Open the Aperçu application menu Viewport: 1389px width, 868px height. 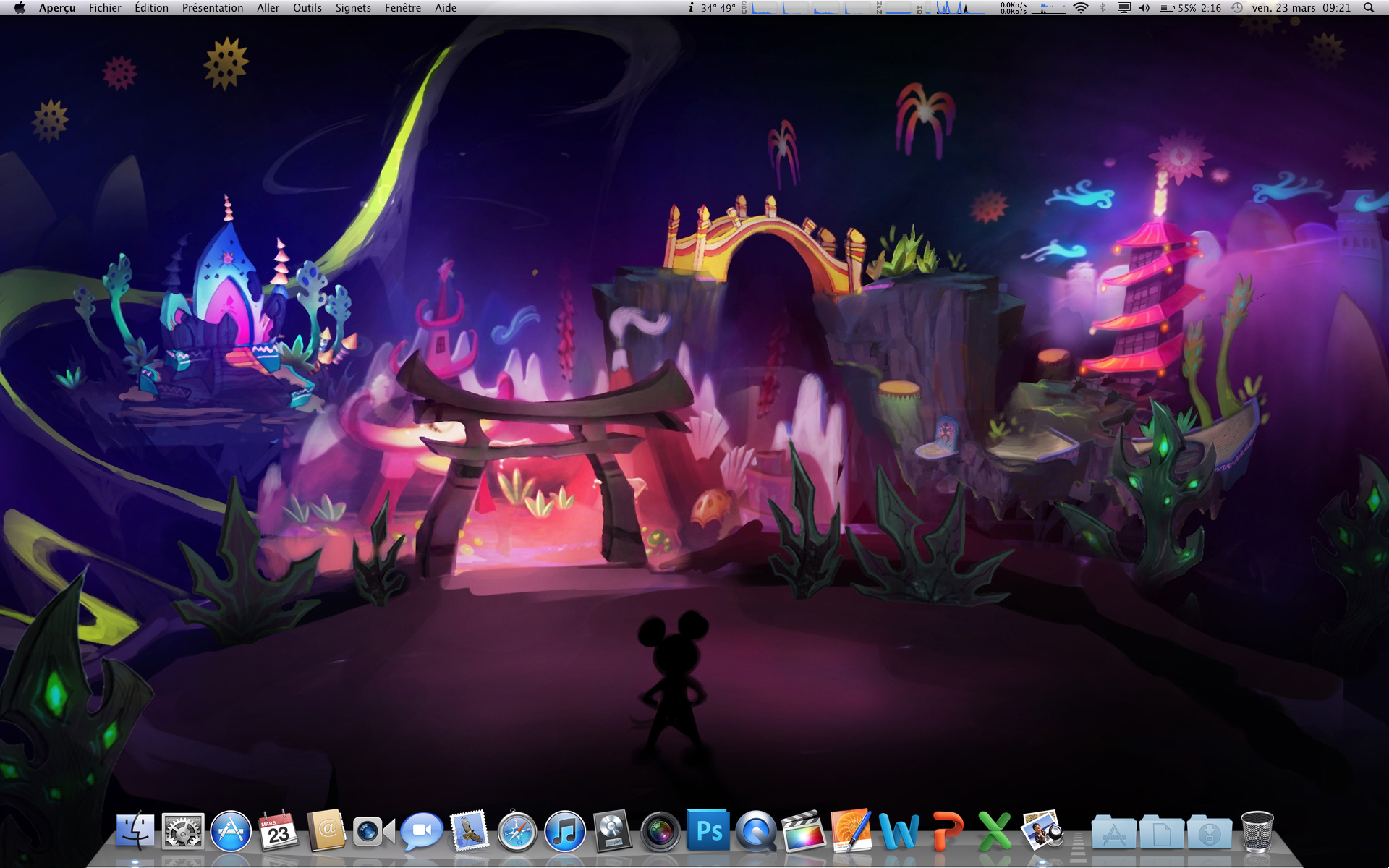click(57, 8)
